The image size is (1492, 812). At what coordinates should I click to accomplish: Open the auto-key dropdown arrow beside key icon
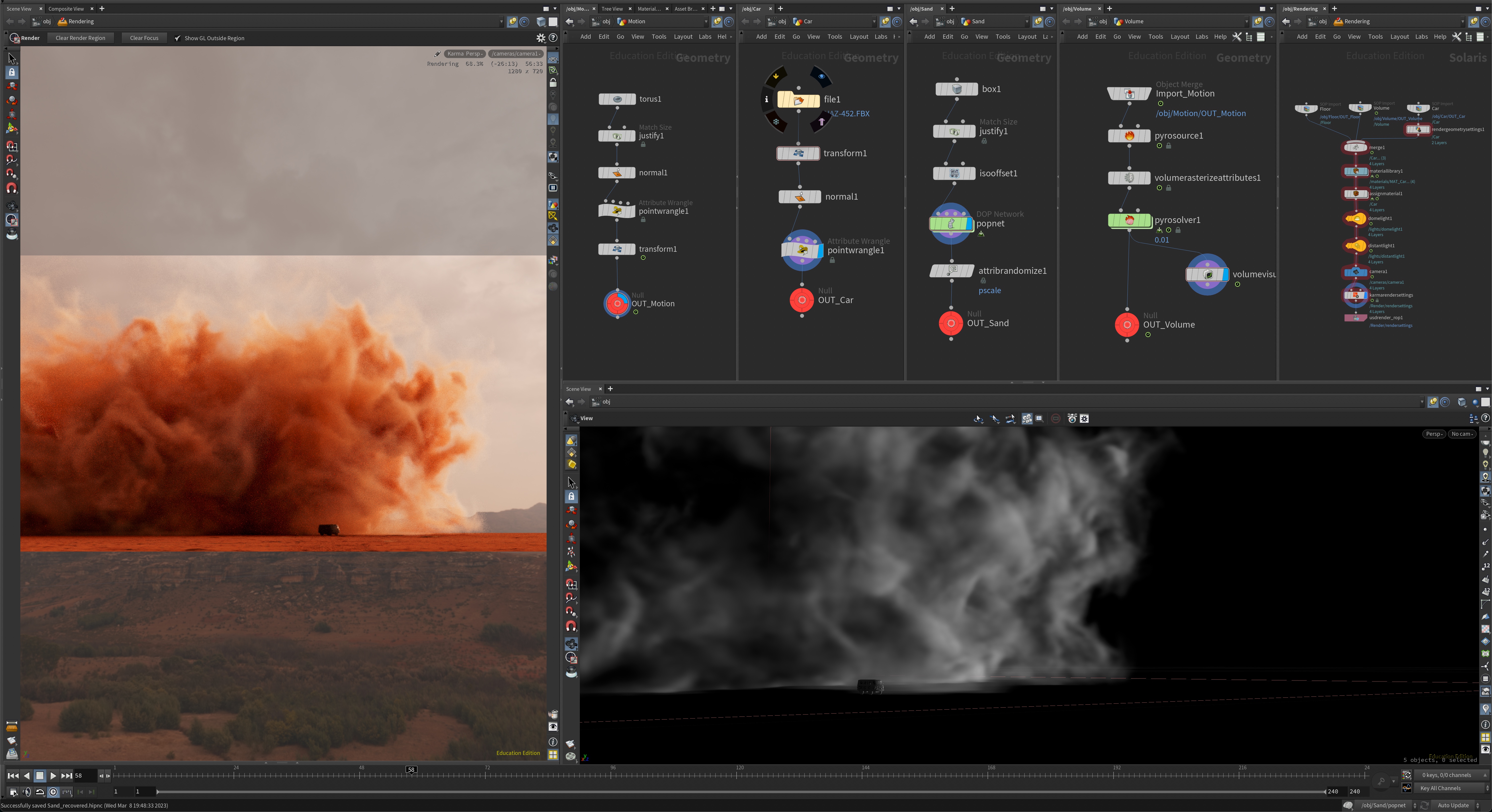point(1394,781)
